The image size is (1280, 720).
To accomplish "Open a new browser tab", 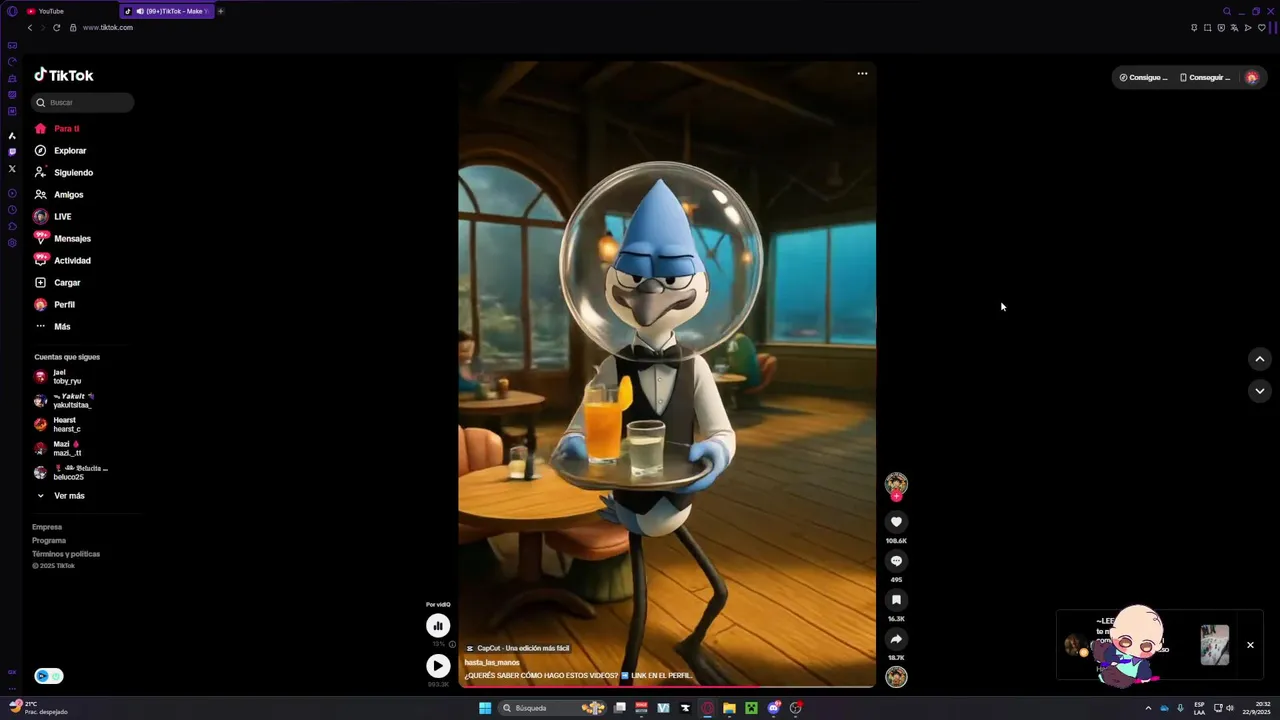I will (221, 11).
